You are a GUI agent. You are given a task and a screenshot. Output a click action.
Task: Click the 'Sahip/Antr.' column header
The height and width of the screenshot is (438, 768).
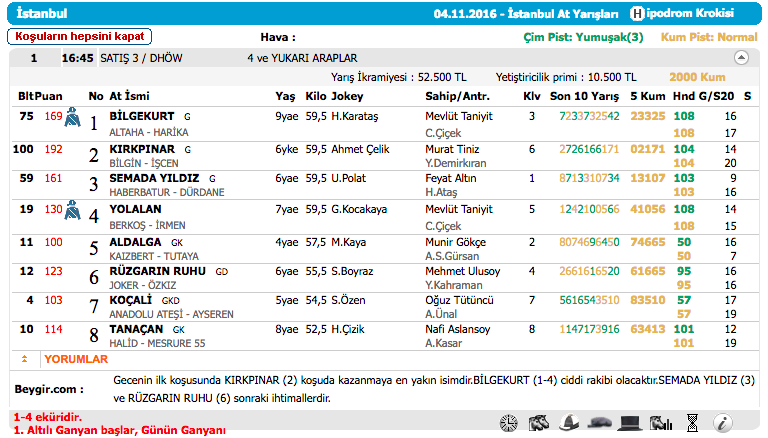point(457,96)
